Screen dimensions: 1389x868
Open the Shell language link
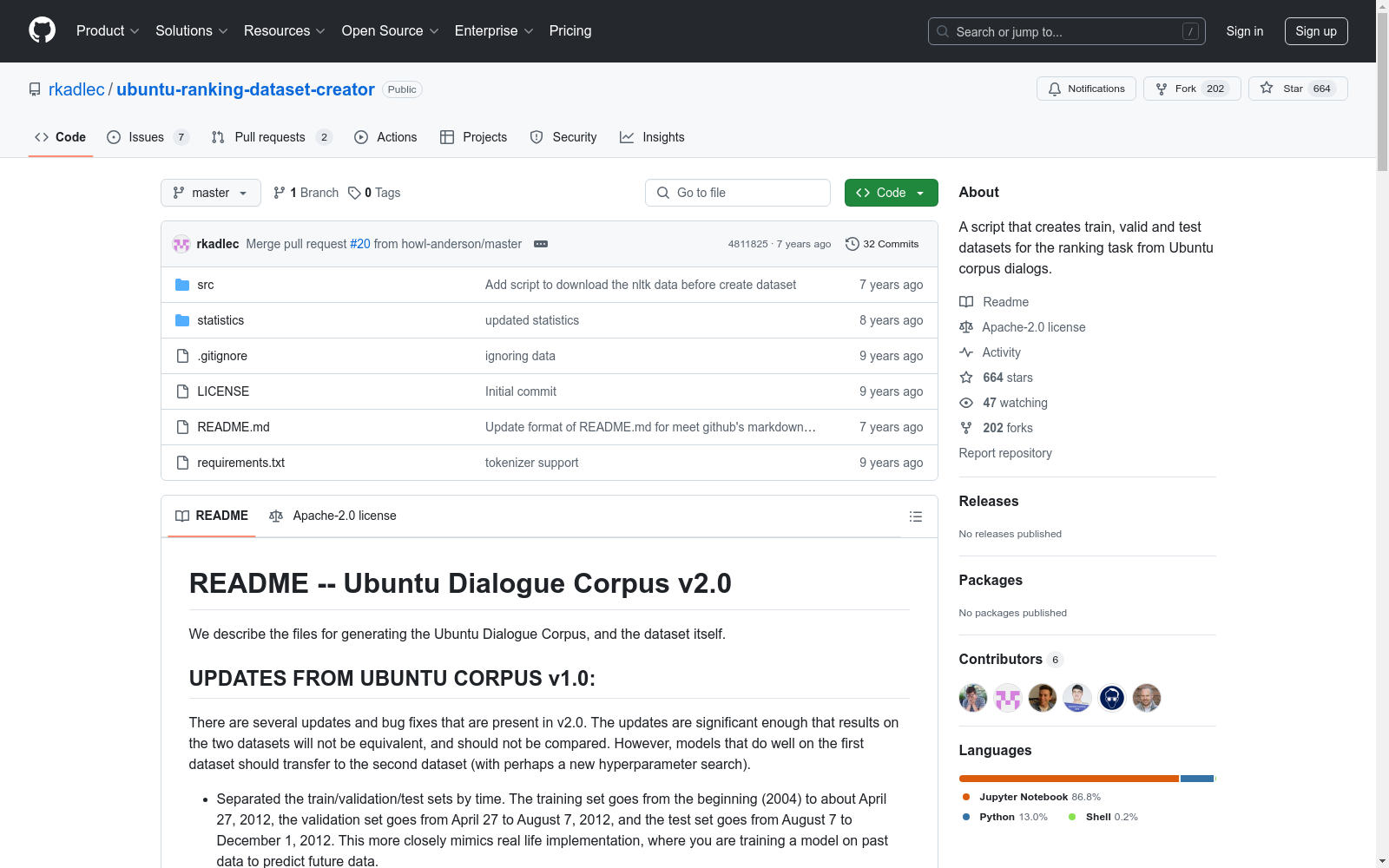(x=1103, y=817)
